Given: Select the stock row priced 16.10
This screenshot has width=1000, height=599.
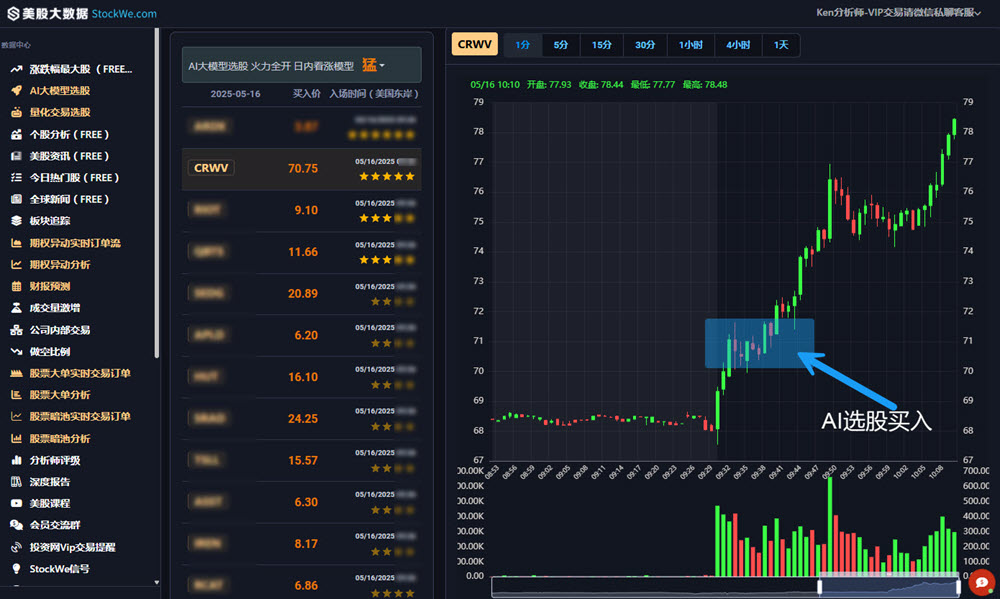Looking at the screenshot, I should [302, 378].
